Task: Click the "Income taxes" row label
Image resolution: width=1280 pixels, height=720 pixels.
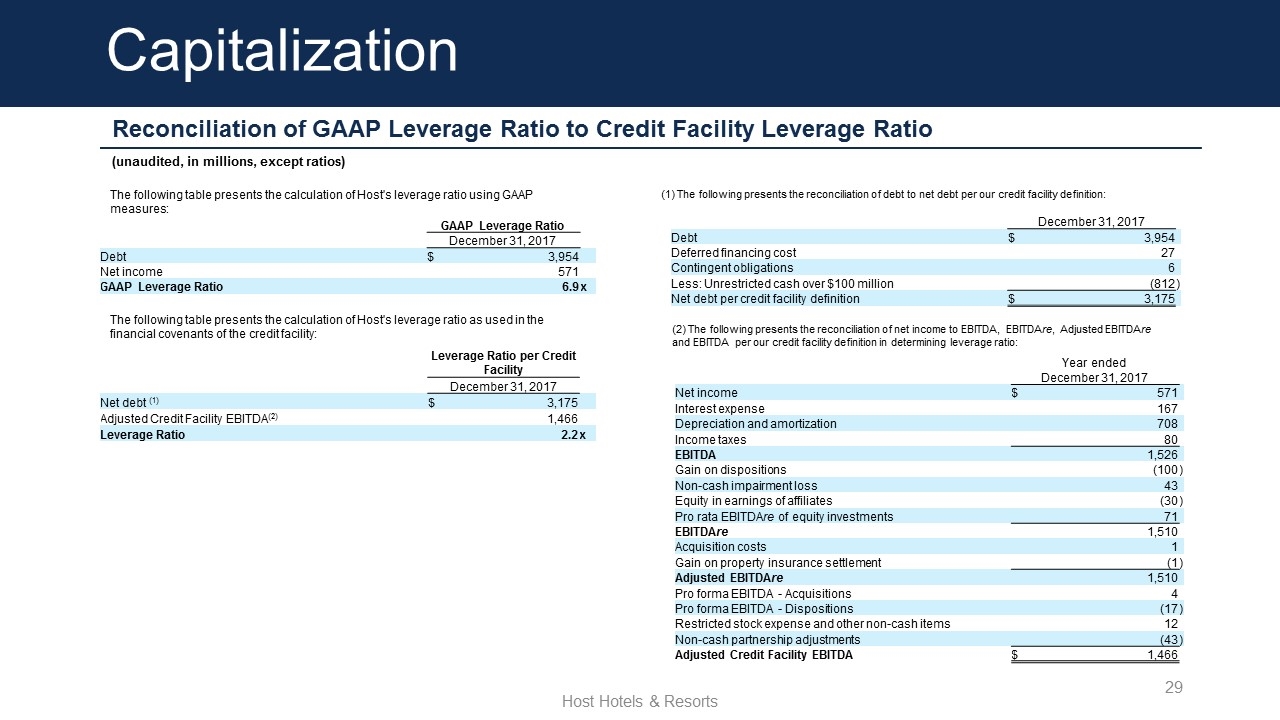Action: (711, 439)
